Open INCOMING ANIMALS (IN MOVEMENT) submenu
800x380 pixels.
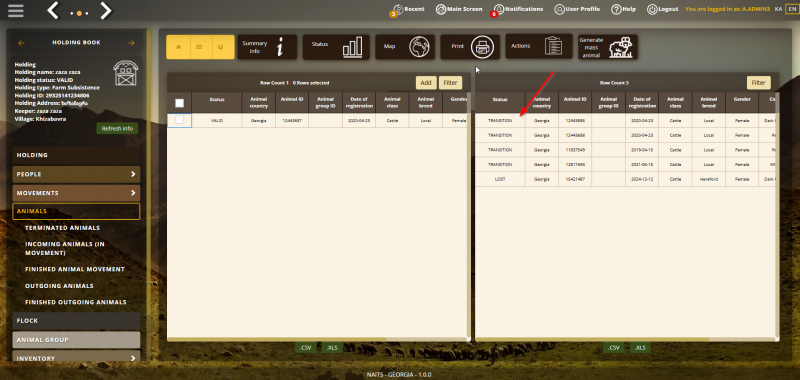(65, 248)
